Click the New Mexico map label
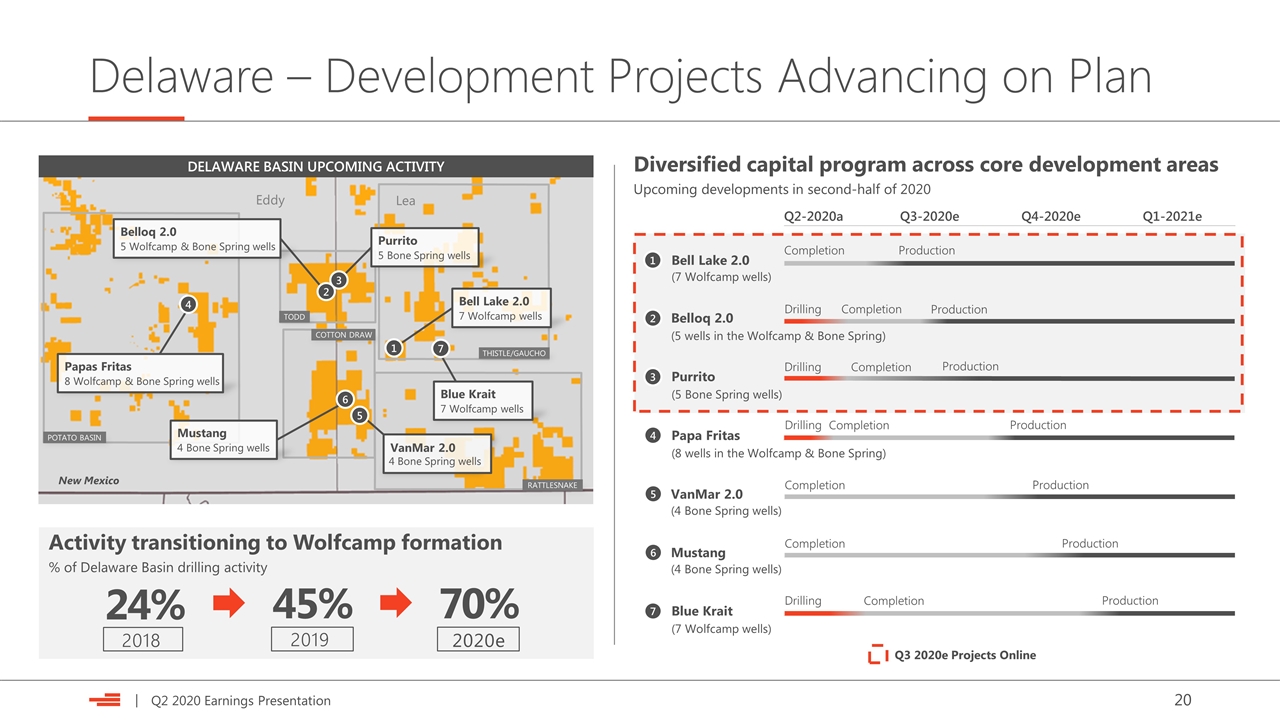Screen dimensions: 1280x720 coord(88,481)
